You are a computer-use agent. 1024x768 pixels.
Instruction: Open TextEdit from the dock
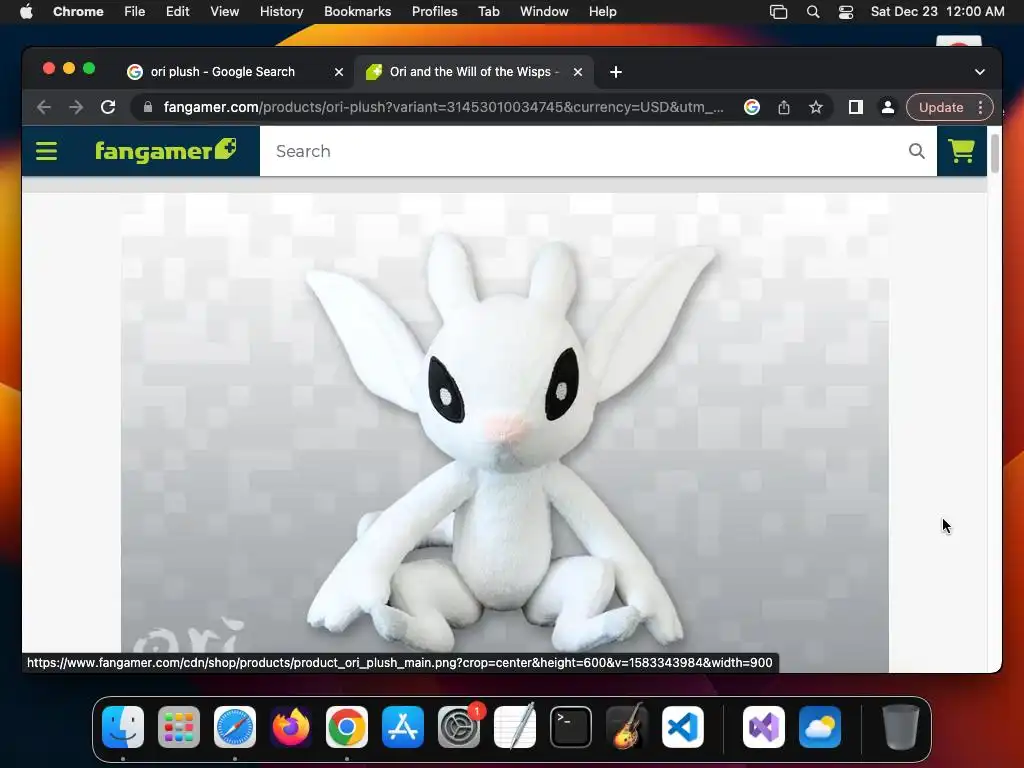515,727
